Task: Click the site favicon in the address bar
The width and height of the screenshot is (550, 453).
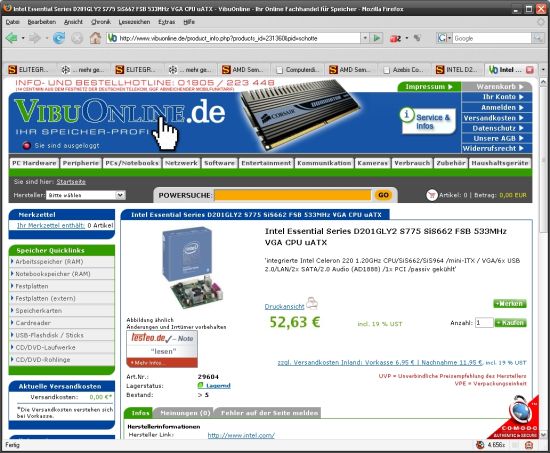Action: 112,38
